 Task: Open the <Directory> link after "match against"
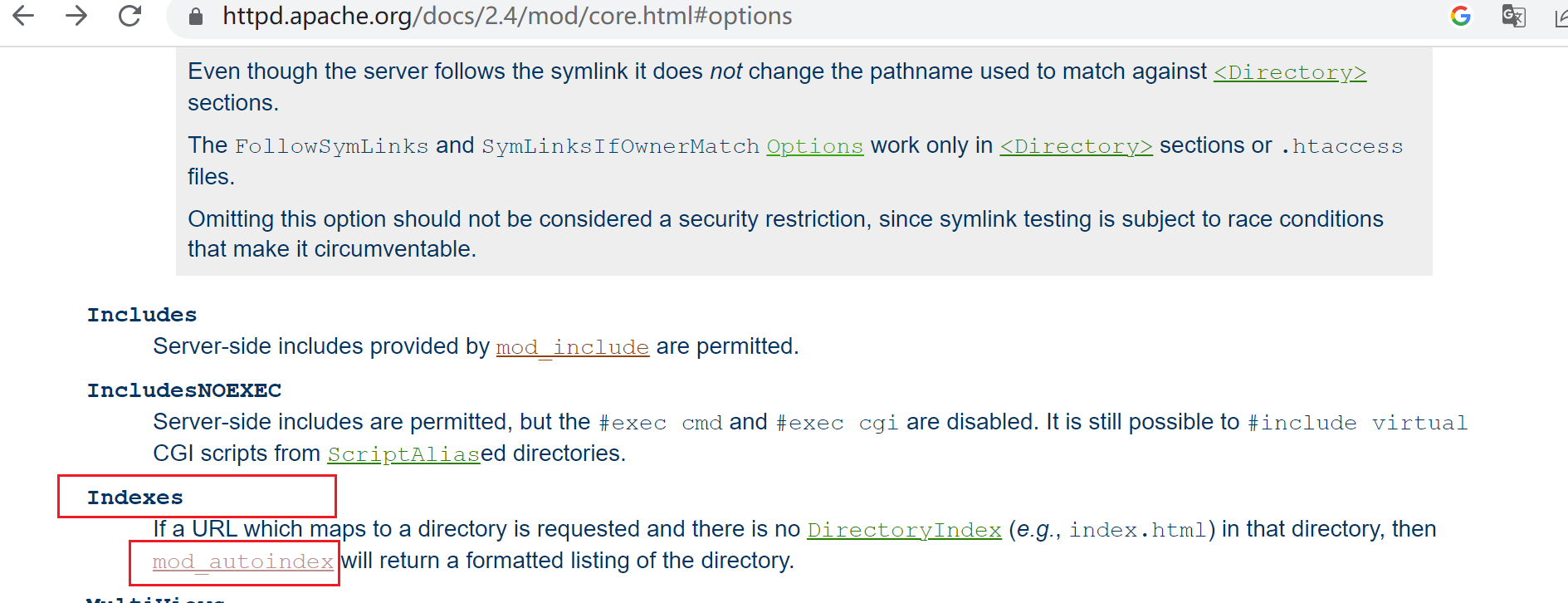click(1289, 72)
